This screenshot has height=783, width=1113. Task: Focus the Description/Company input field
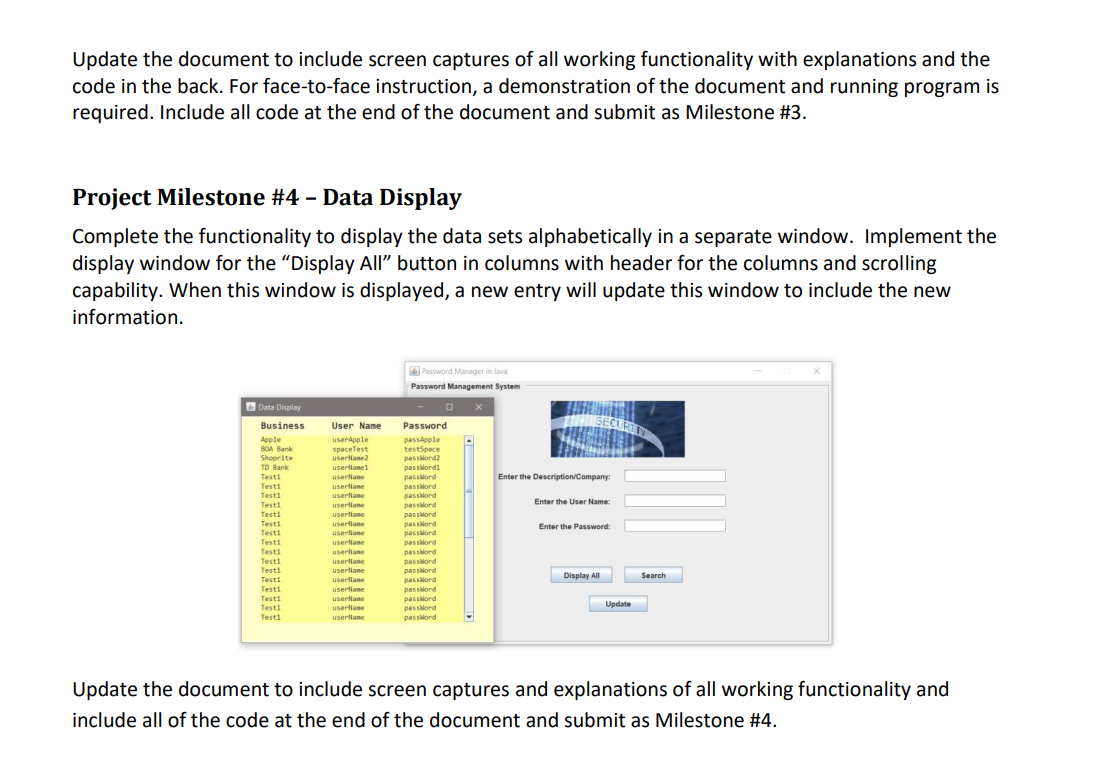pos(675,476)
